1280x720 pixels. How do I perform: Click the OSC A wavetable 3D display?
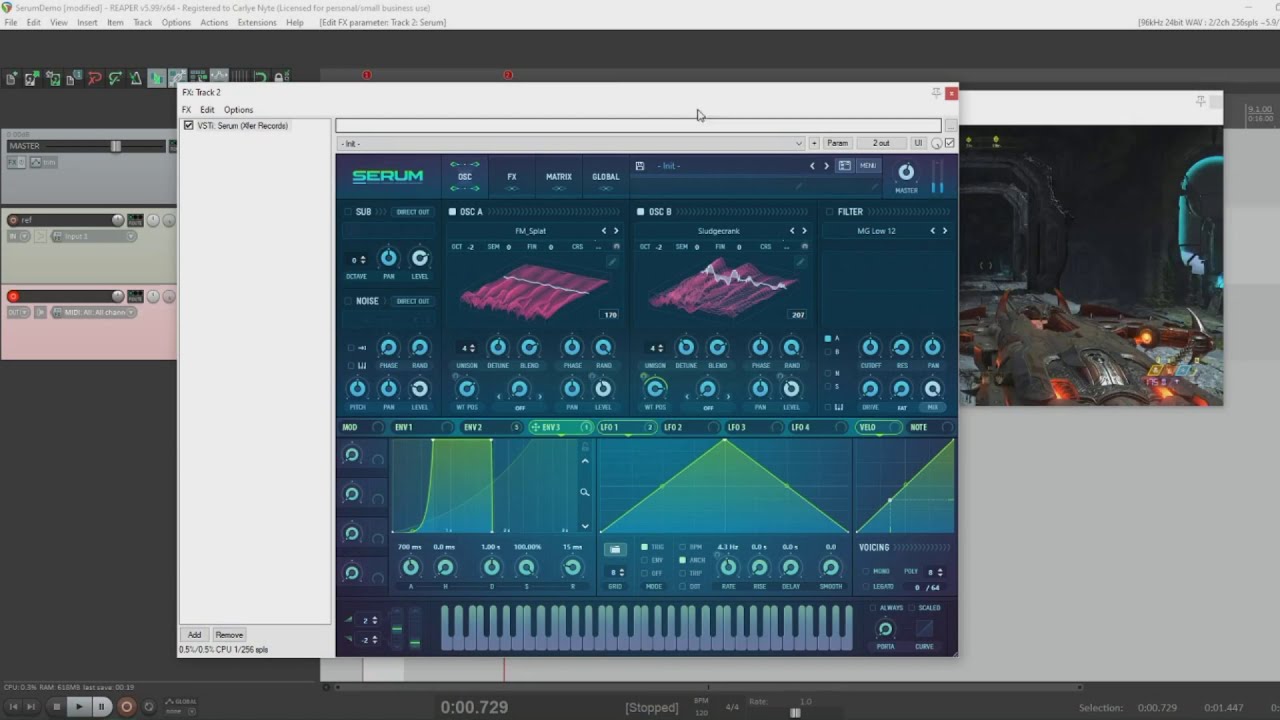click(534, 290)
